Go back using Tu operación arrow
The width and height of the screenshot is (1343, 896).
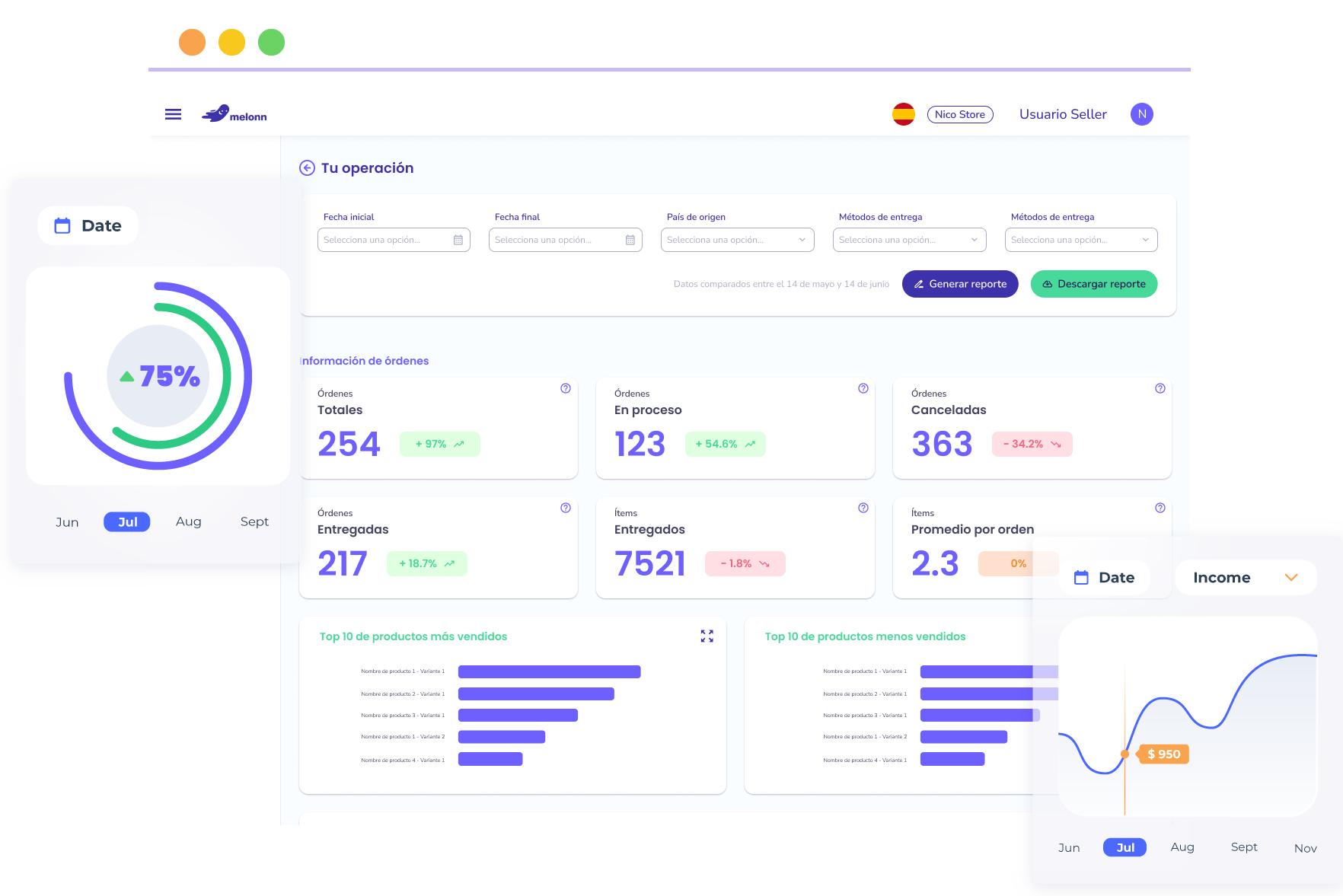tap(307, 168)
